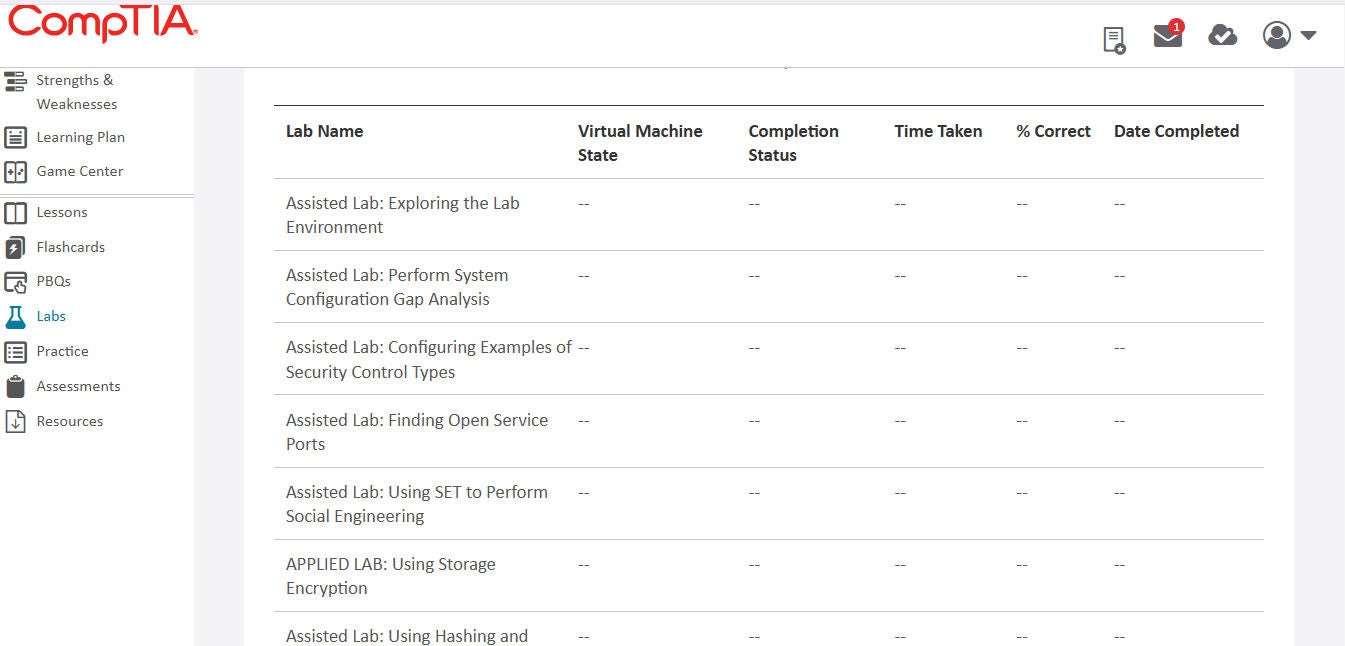
Task: Click the Resources download icon
Action: 15,421
